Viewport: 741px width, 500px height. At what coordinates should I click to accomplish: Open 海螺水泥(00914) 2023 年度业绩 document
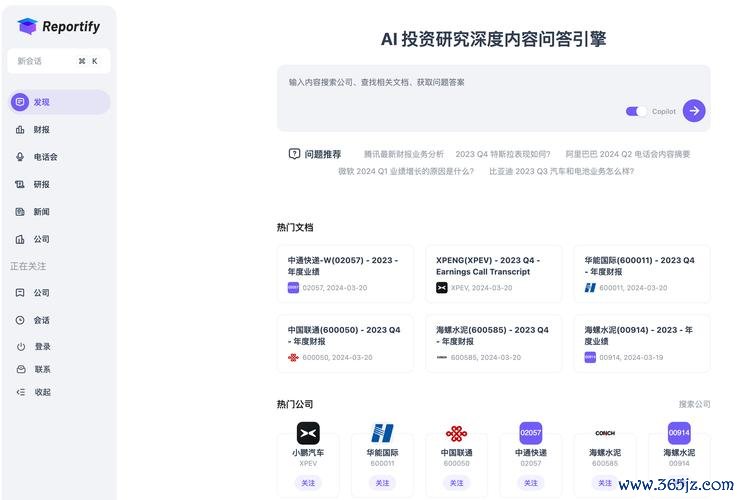[x=642, y=344]
